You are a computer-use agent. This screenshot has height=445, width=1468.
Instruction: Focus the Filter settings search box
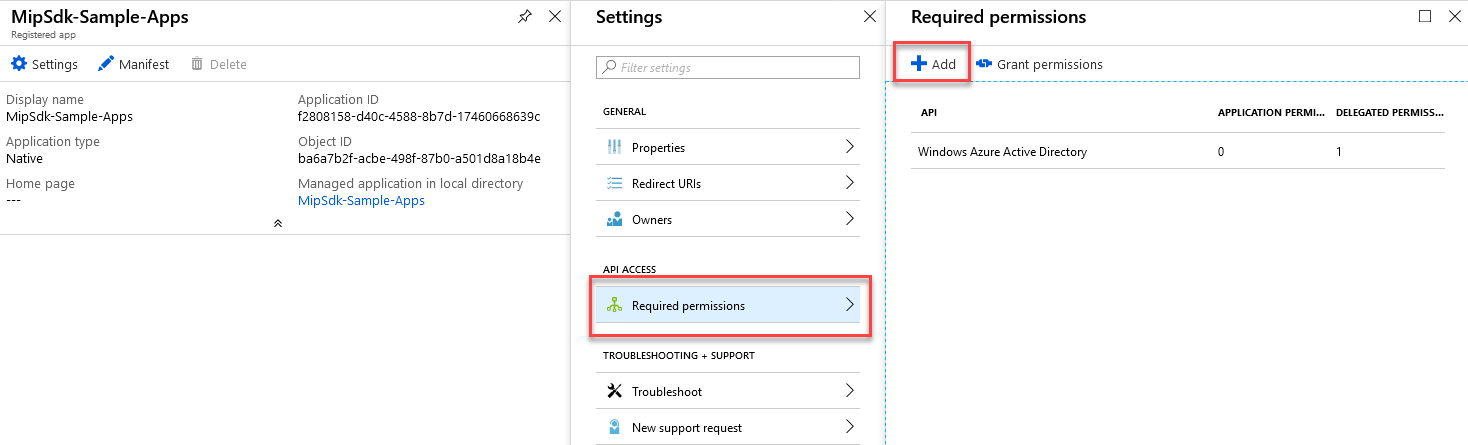(728, 68)
